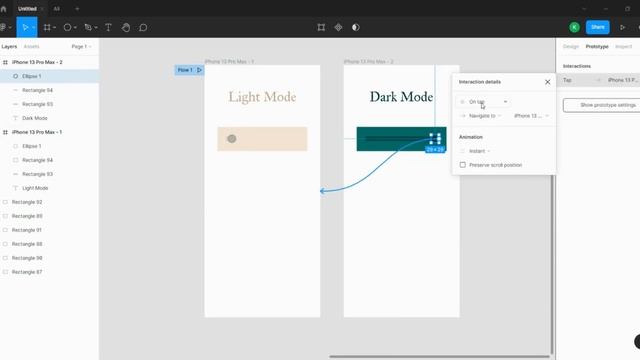The image size is (640, 360).
Task: Switch to the Inspect tab
Action: point(623,47)
